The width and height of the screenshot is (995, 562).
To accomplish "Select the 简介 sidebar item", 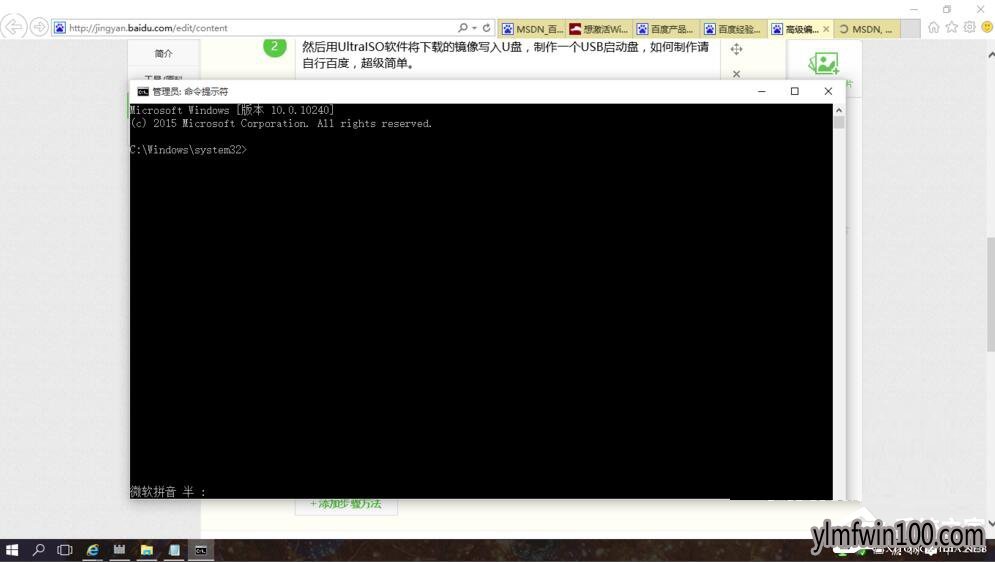I will pos(164,53).
